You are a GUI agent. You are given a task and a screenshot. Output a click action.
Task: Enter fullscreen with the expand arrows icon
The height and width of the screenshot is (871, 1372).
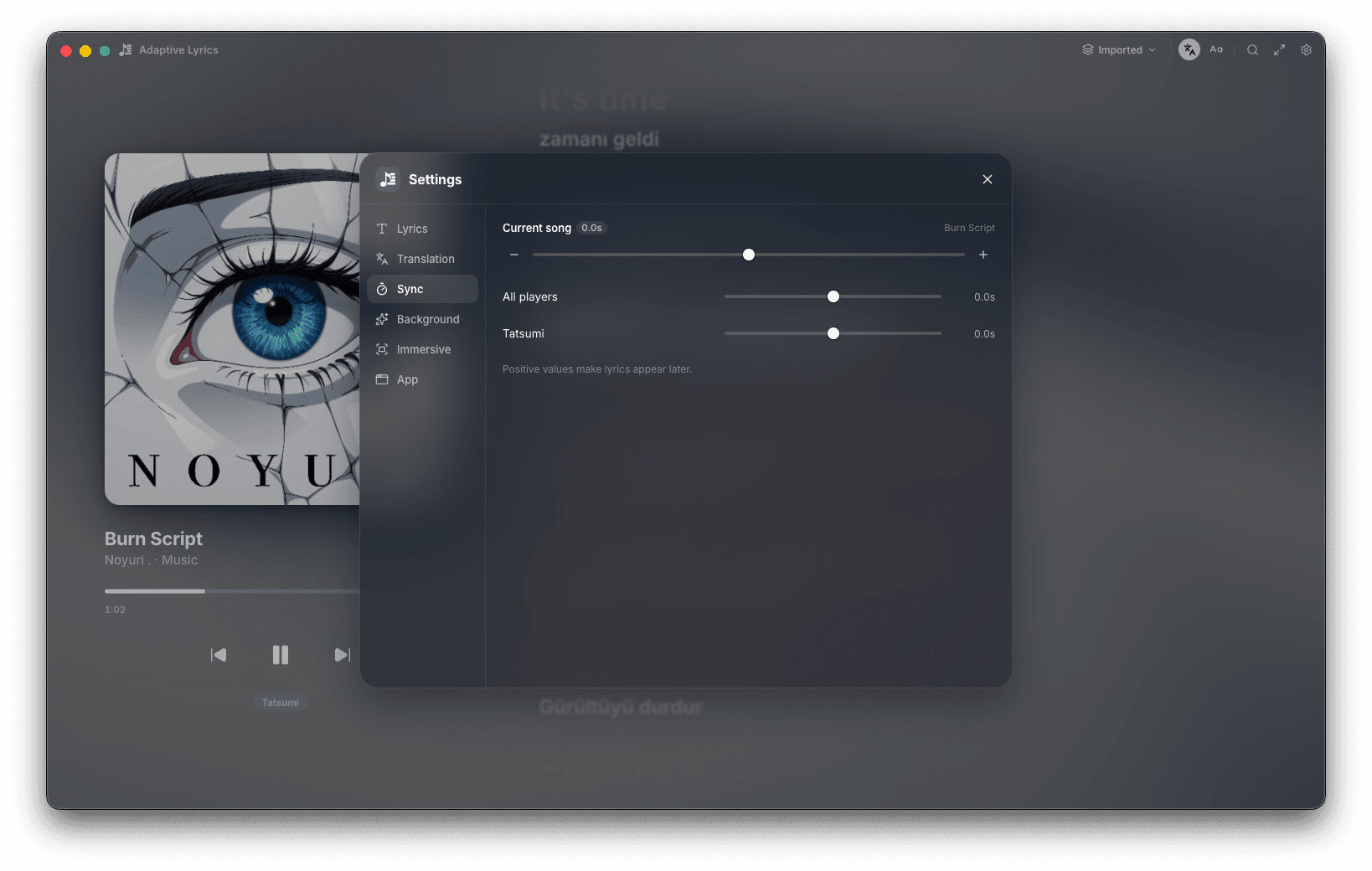click(x=1279, y=50)
